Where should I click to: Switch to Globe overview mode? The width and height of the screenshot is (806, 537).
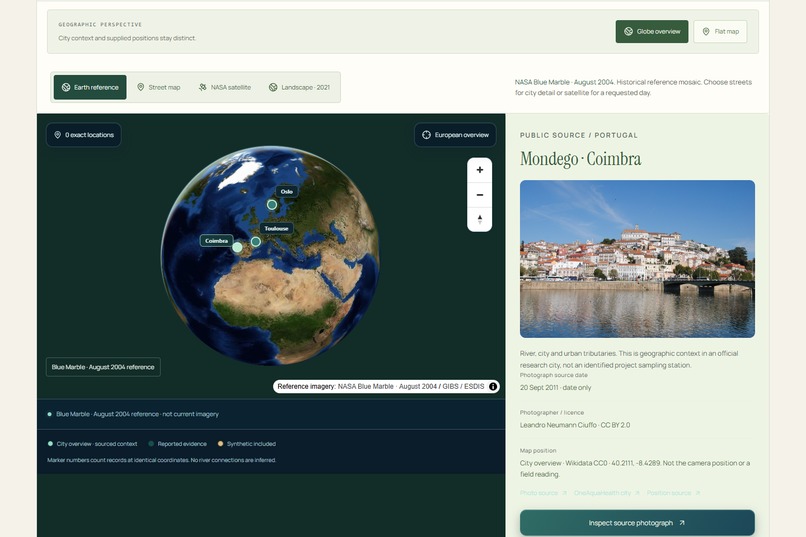[651, 31]
